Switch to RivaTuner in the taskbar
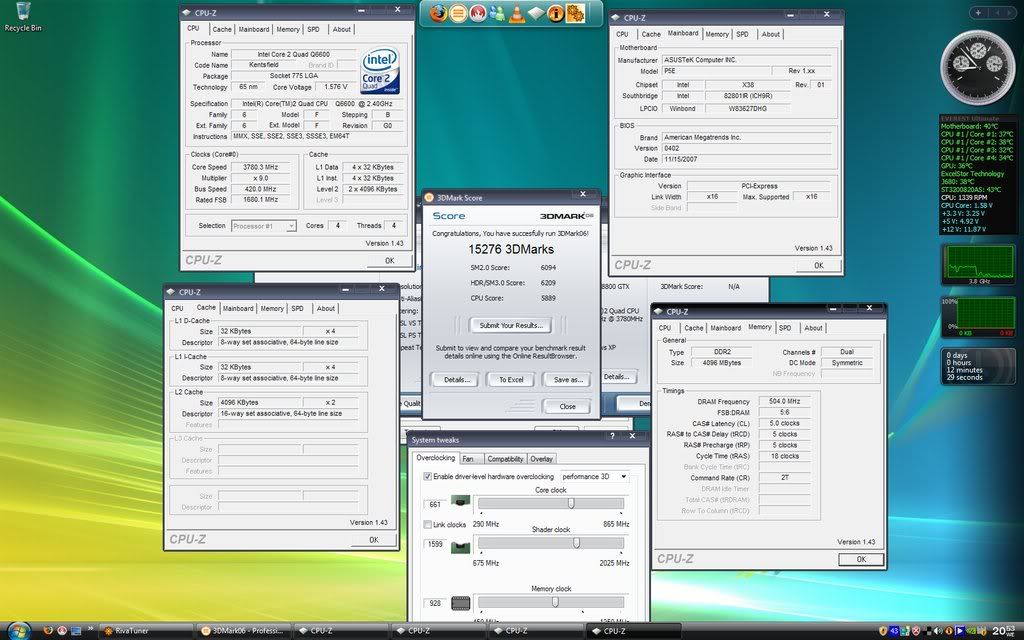Image resolution: width=1024 pixels, height=640 pixels. 146,631
